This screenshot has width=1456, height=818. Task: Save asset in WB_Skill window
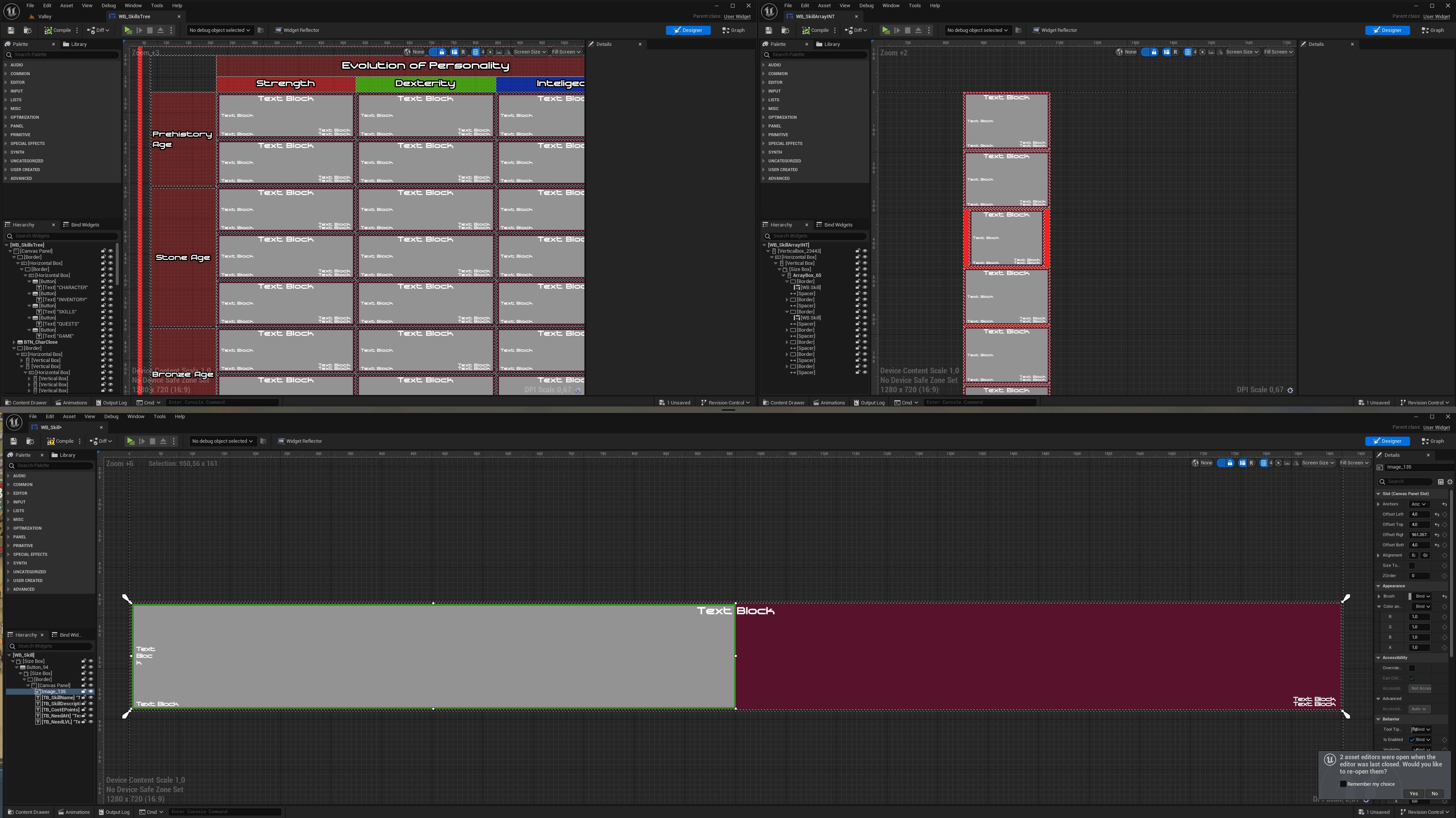[14, 442]
